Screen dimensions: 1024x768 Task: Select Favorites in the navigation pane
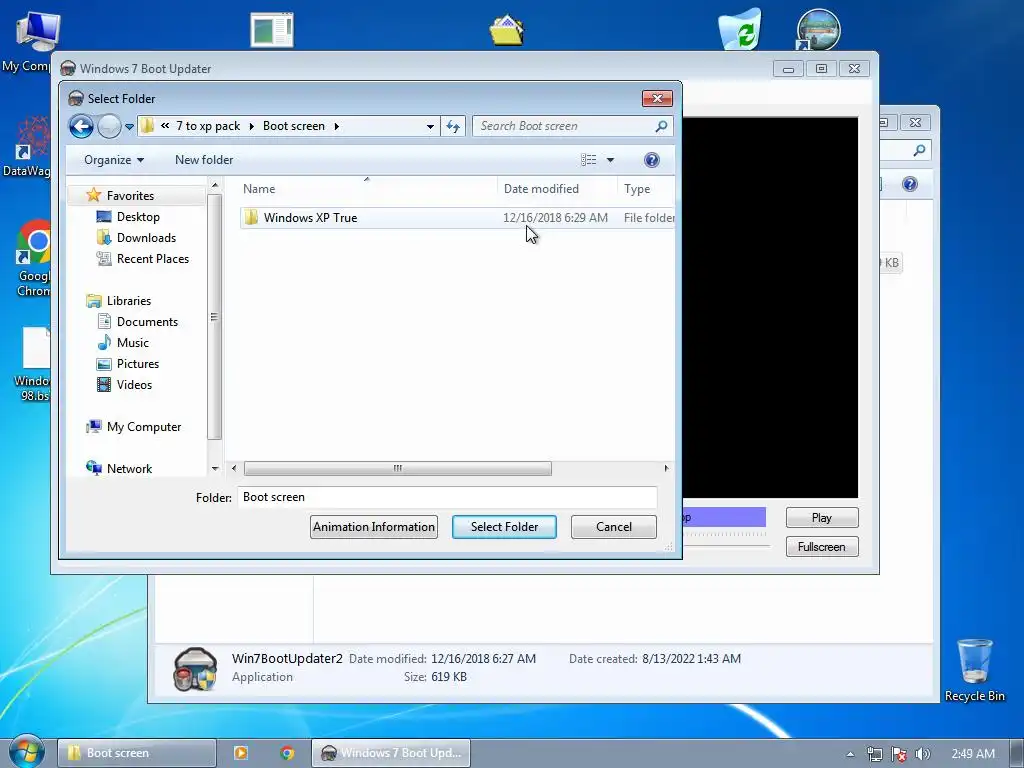click(x=130, y=196)
